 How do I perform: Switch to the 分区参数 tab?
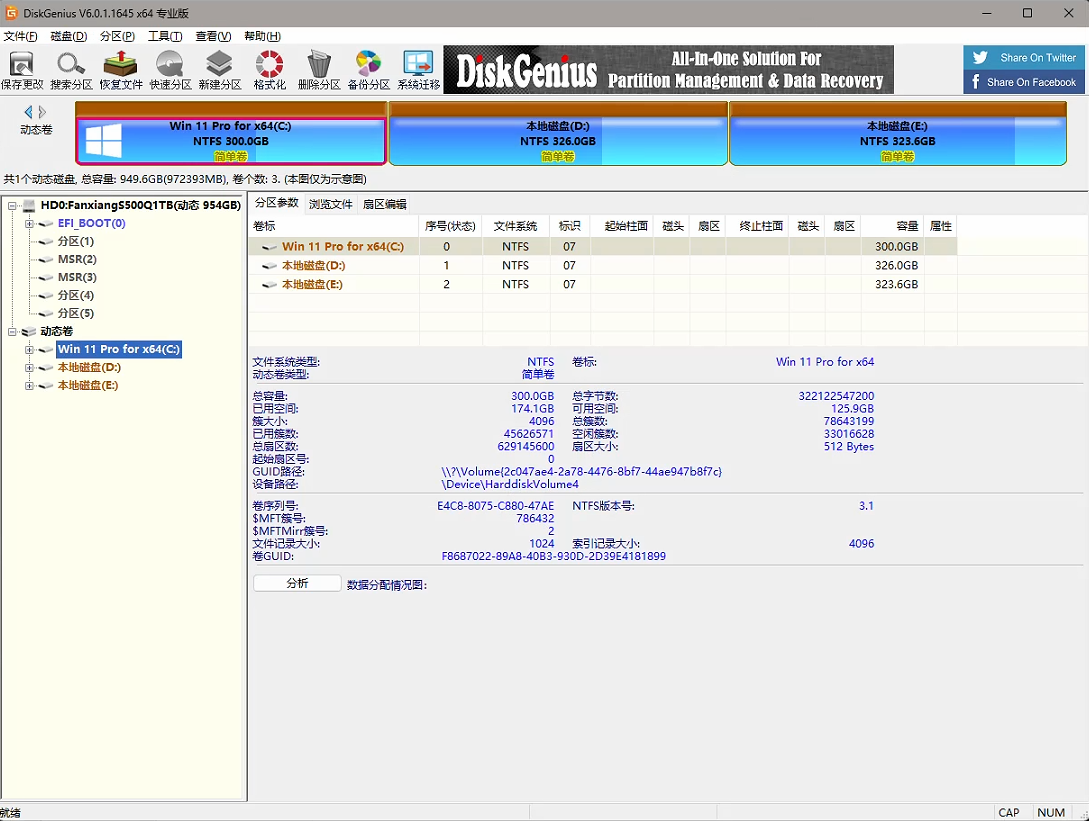(276, 203)
